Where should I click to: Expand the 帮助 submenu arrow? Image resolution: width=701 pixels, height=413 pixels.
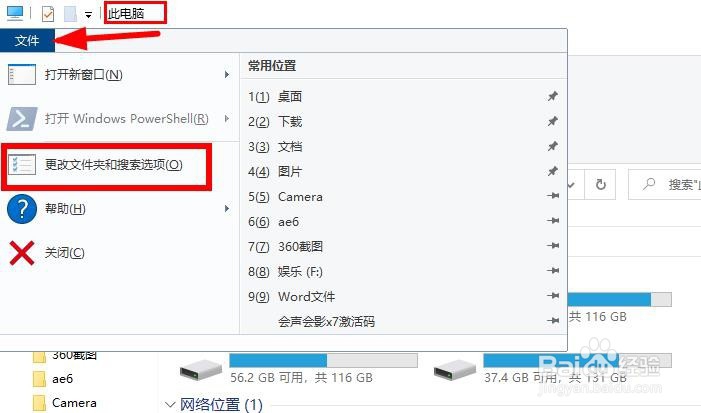(x=227, y=209)
